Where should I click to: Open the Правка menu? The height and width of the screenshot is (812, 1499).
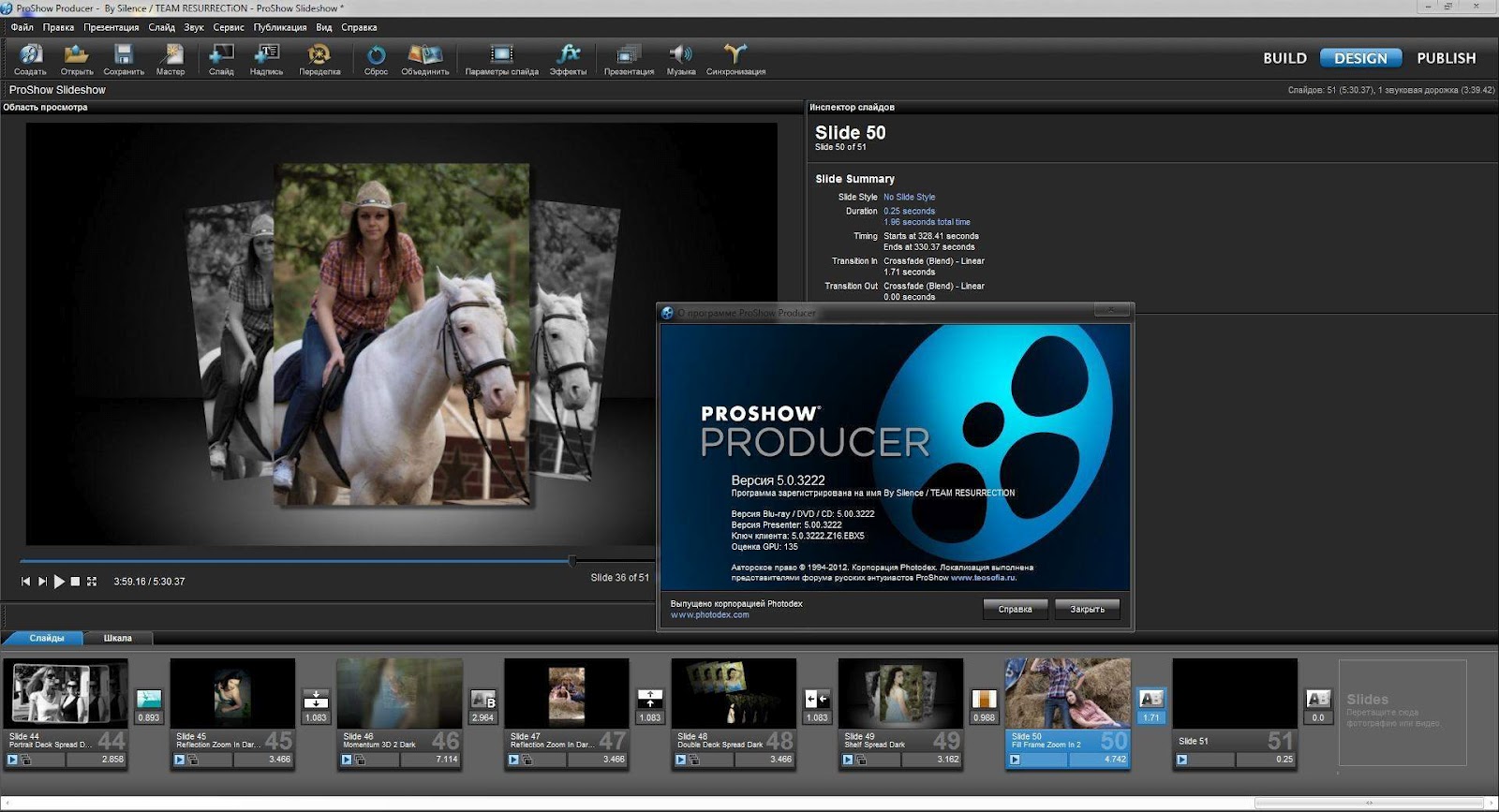click(x=58, y=27)
